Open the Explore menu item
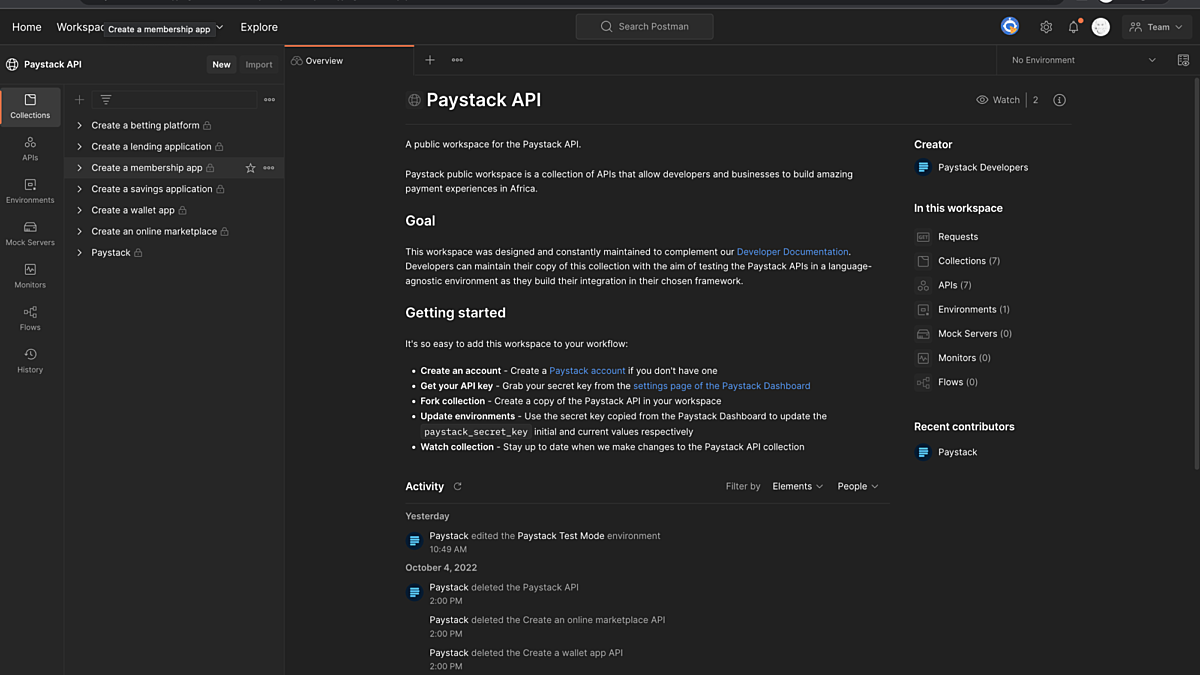 pos(259,27)
